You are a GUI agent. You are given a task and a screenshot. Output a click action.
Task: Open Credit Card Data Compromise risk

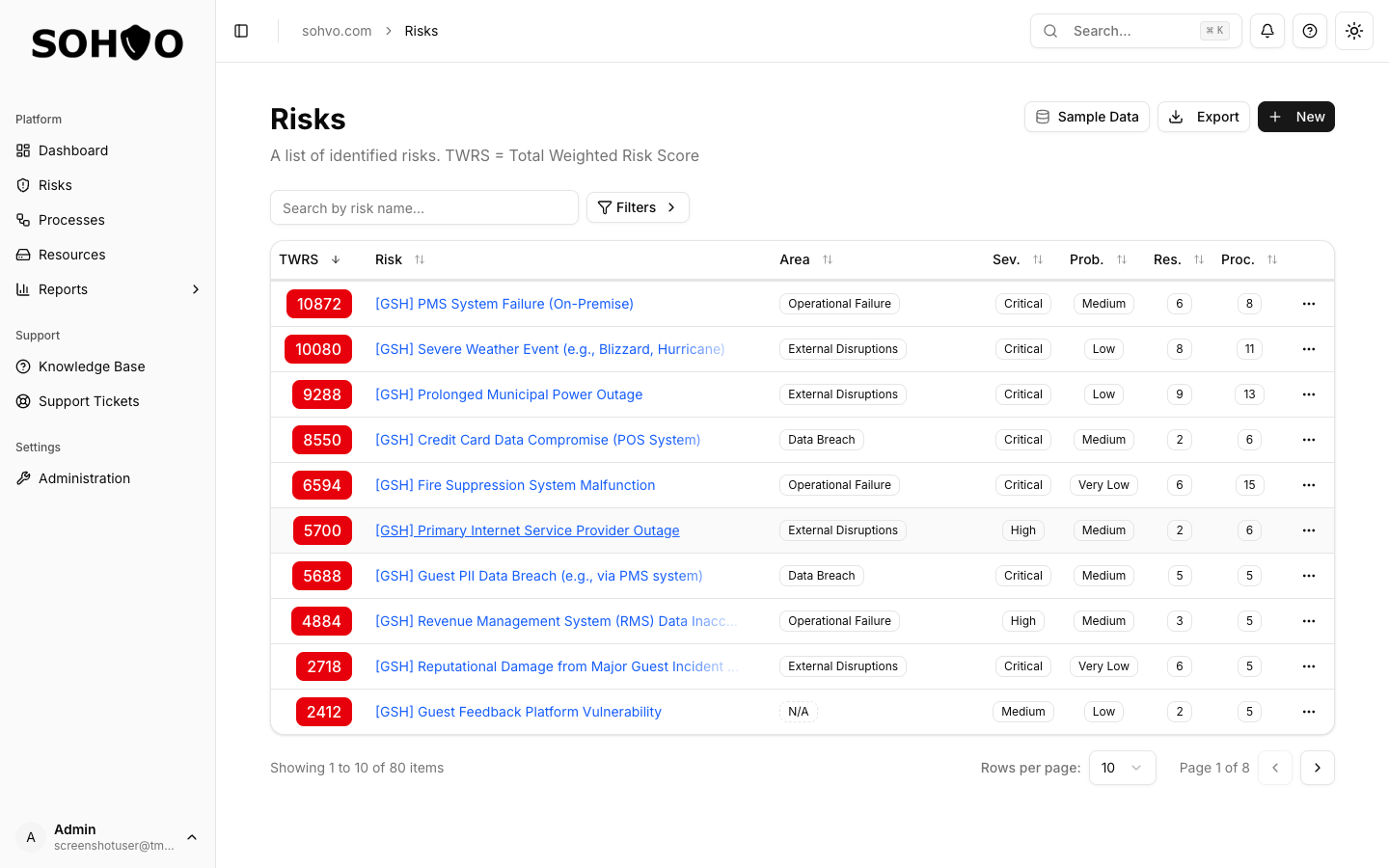pos(537,440)
